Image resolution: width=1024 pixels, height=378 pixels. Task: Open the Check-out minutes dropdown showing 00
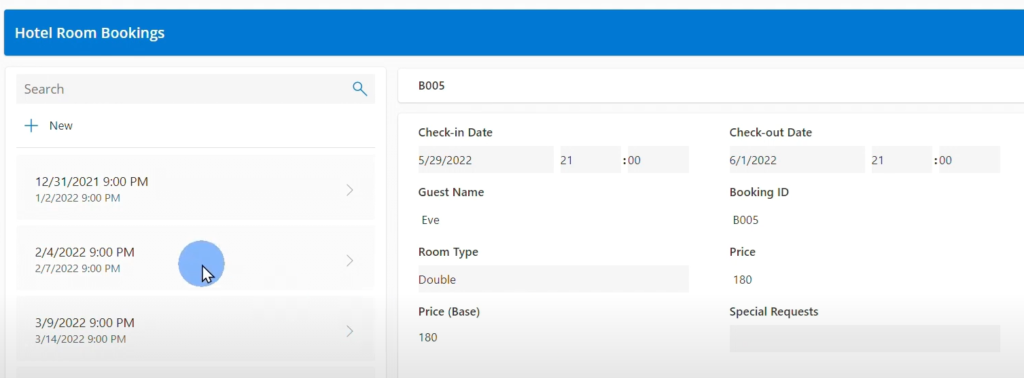pyautogui.click(x=969, y=160)
